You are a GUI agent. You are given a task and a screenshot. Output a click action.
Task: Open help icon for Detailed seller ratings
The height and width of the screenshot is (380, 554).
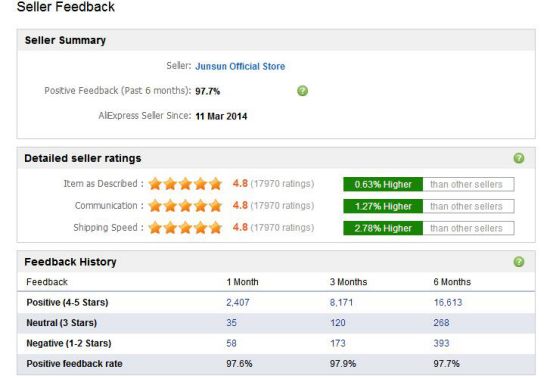coord(519,158)
